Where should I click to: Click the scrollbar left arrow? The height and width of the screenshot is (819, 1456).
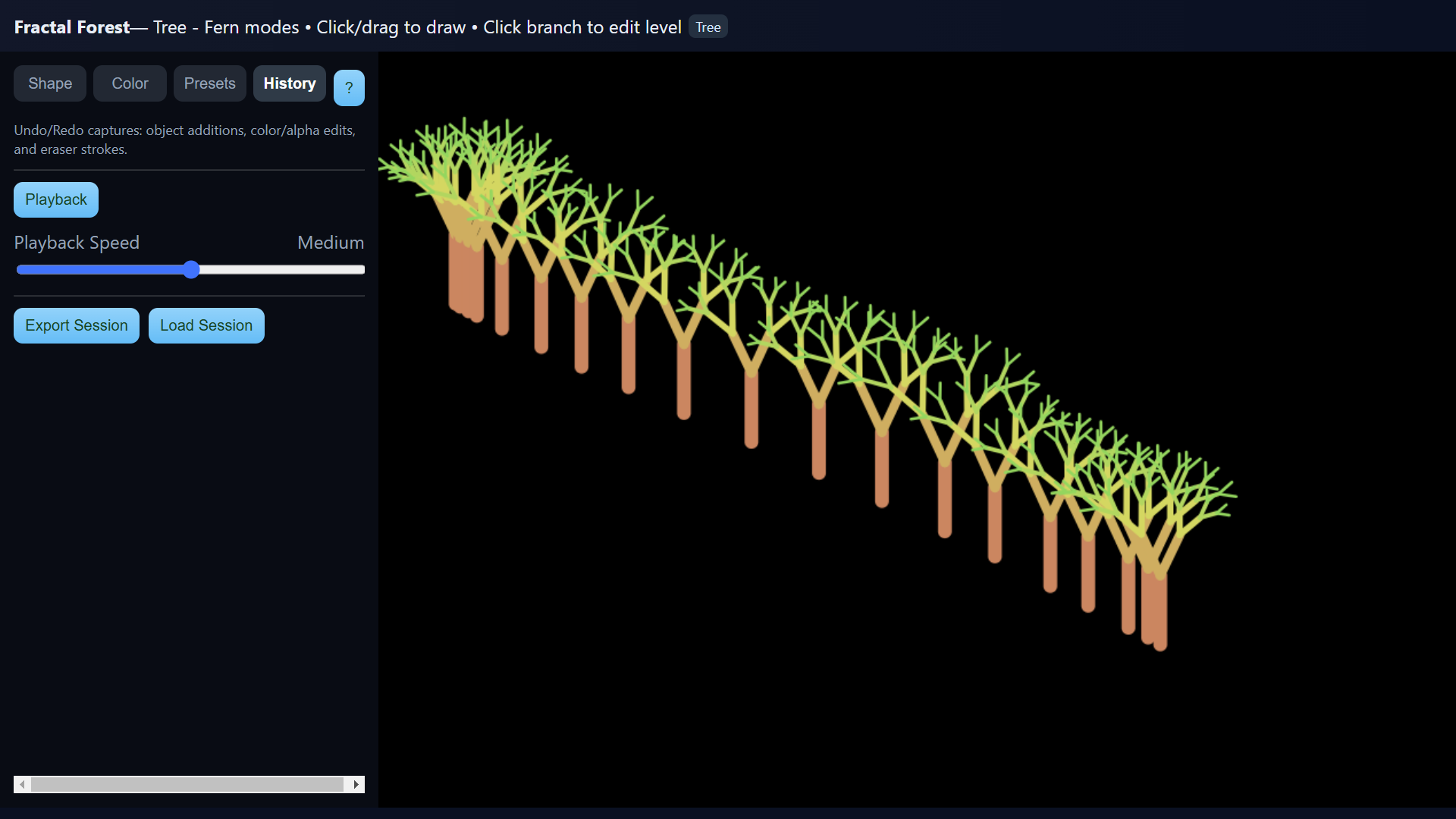[x=22, y=784]
